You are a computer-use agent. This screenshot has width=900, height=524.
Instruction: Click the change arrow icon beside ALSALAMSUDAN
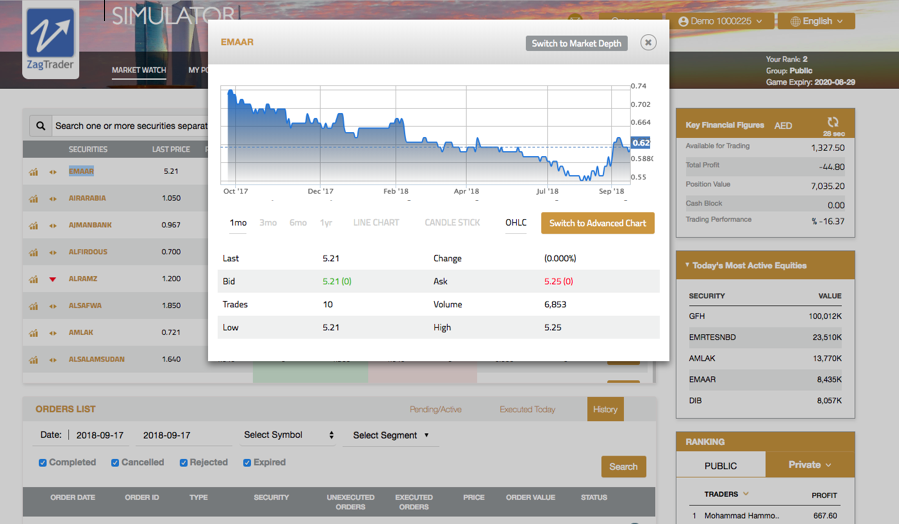[53, 360]
